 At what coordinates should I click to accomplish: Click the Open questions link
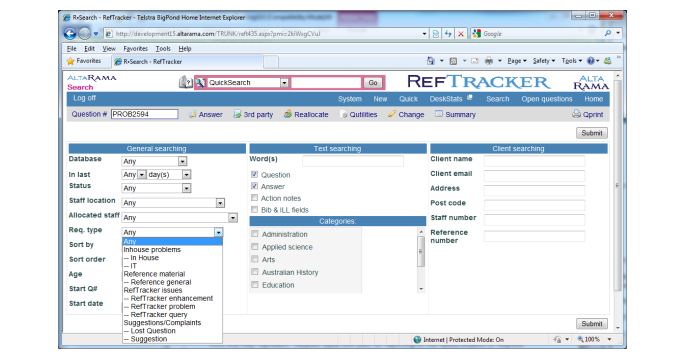click(x=547, y=99)
